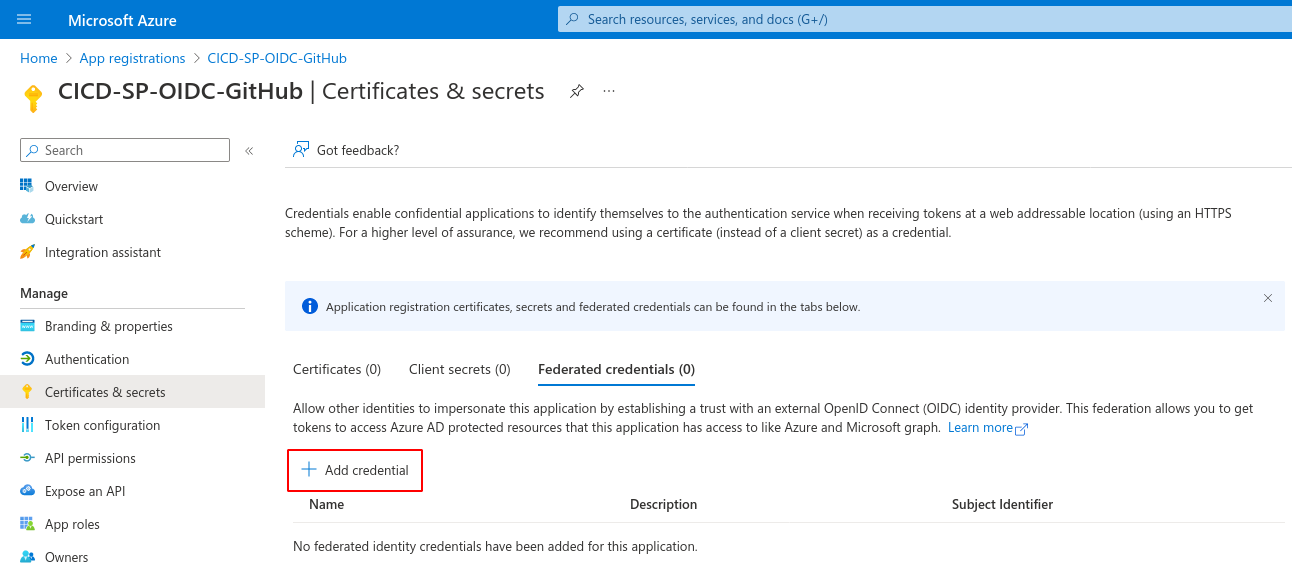The height and width of the screenshot is (579, 1292).
Task: Click the Branding & properties icon
Action: point(27,326)
